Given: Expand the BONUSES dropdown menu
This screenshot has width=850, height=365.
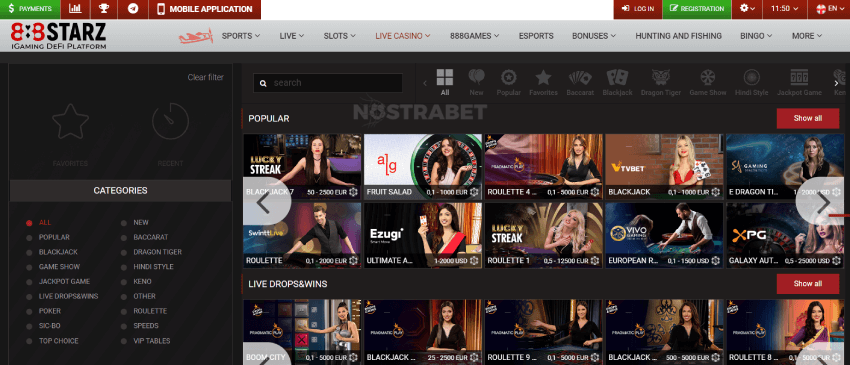Looking at the screenshot, I should pos(594,36).
